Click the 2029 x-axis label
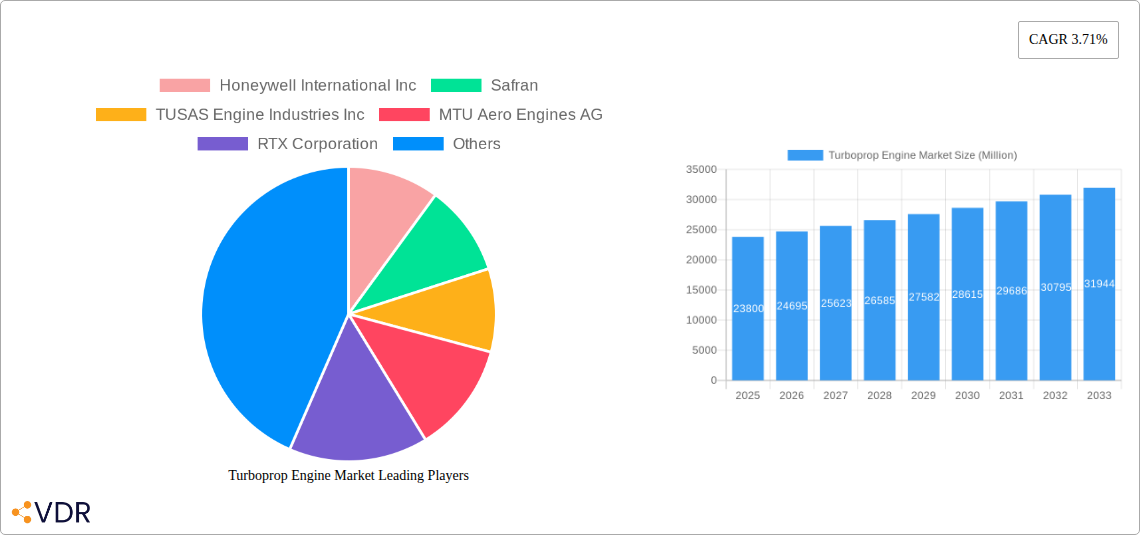1140x535 pixels. 923,395
